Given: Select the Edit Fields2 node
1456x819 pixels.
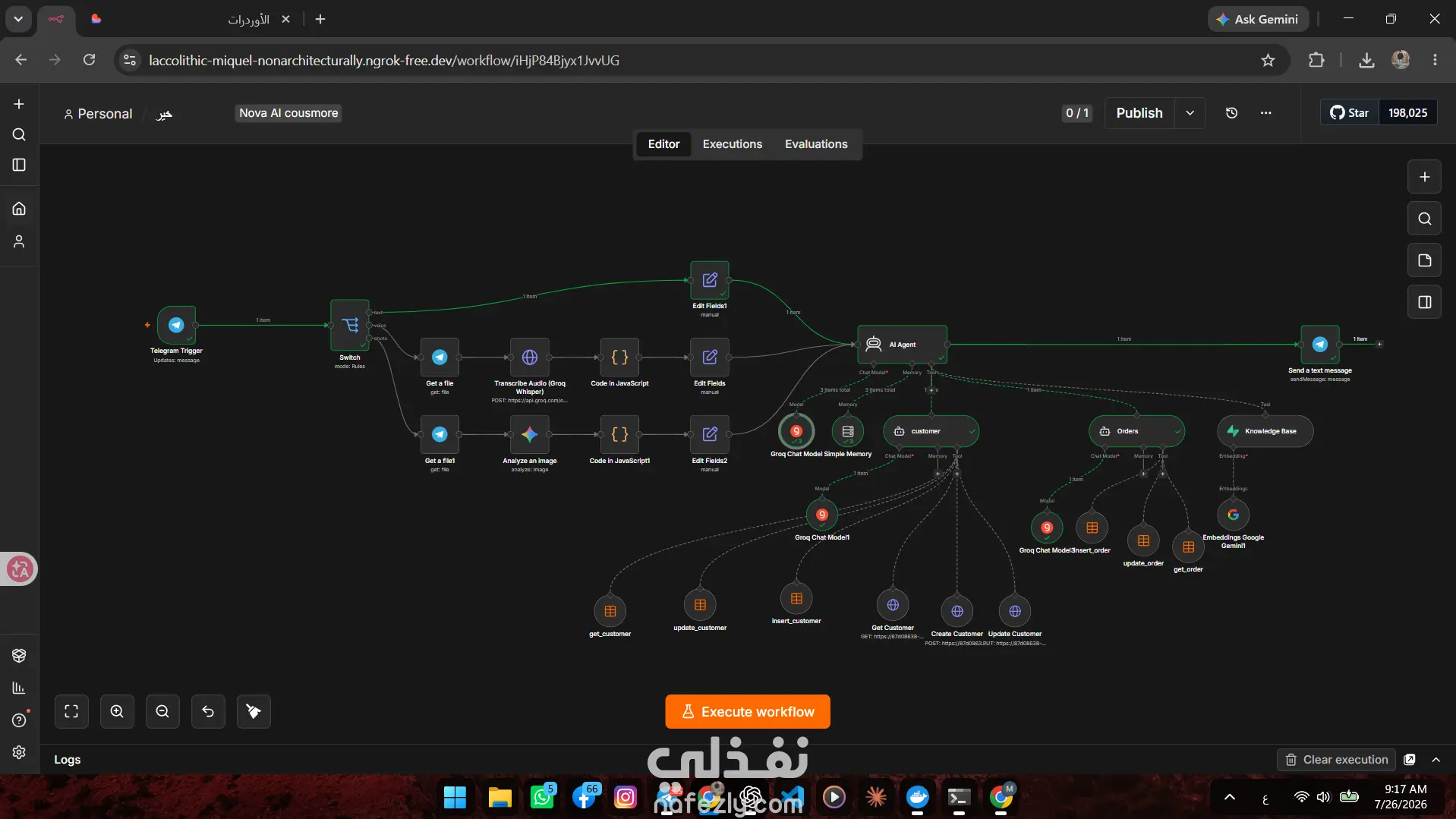Looking at the screenshot, I should [x=710, y=434].
